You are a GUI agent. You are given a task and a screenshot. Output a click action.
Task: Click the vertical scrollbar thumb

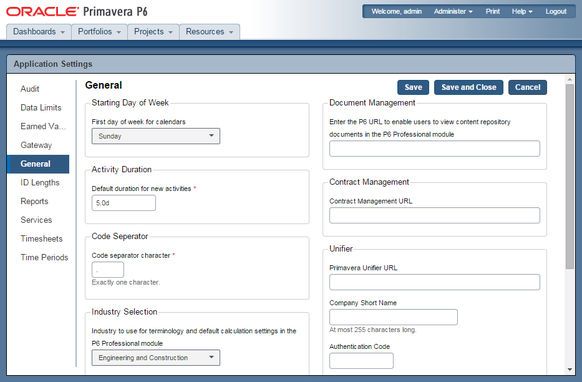pos(570,176)
